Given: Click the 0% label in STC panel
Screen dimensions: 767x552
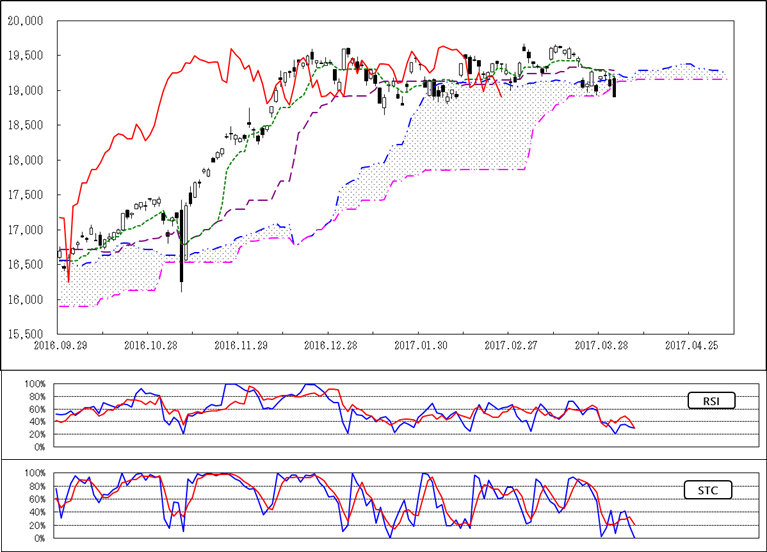Looking at the screenshot, I should click(38, 539).
